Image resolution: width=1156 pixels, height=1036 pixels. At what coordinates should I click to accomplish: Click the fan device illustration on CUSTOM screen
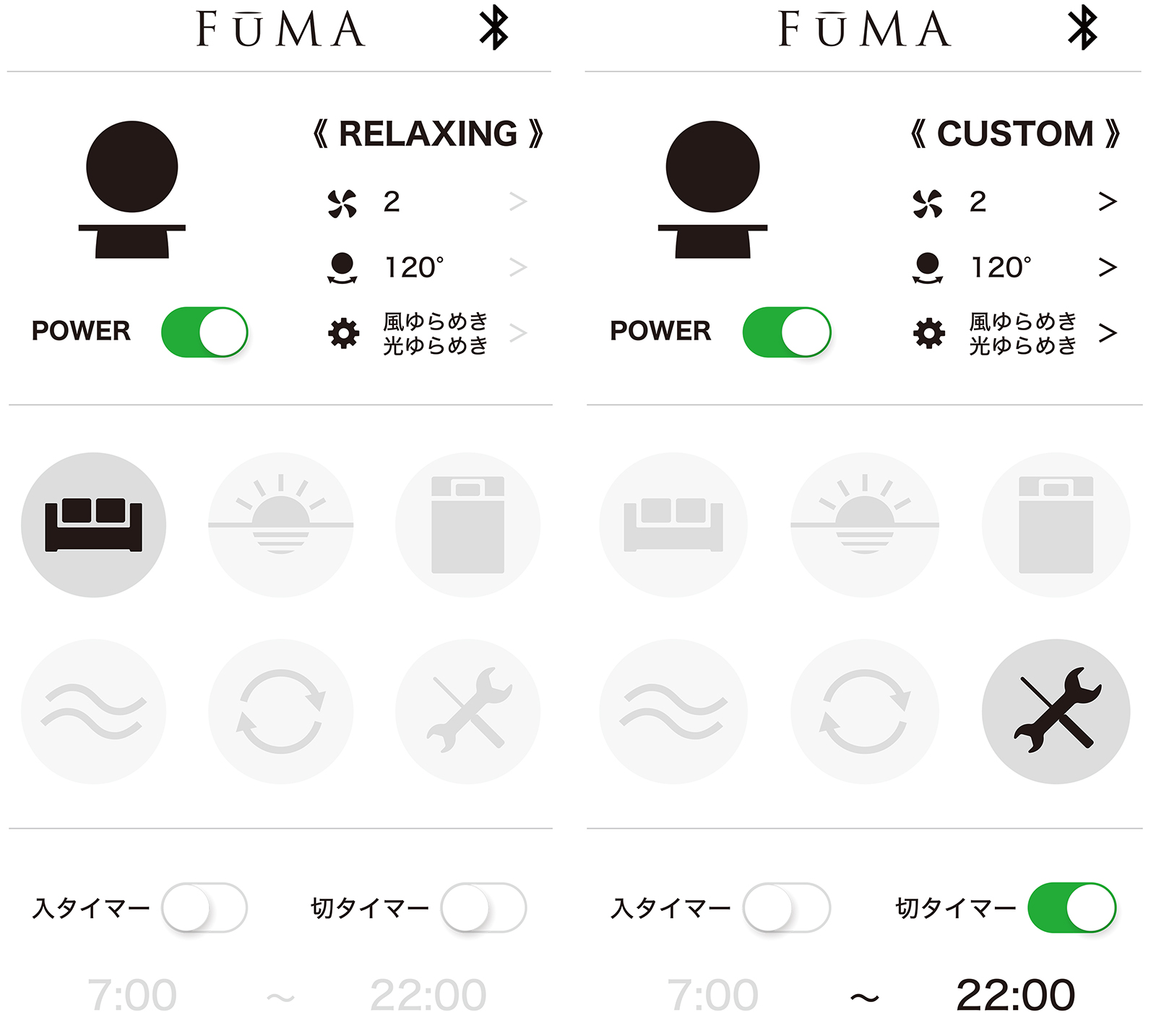[x=712, y=189]
